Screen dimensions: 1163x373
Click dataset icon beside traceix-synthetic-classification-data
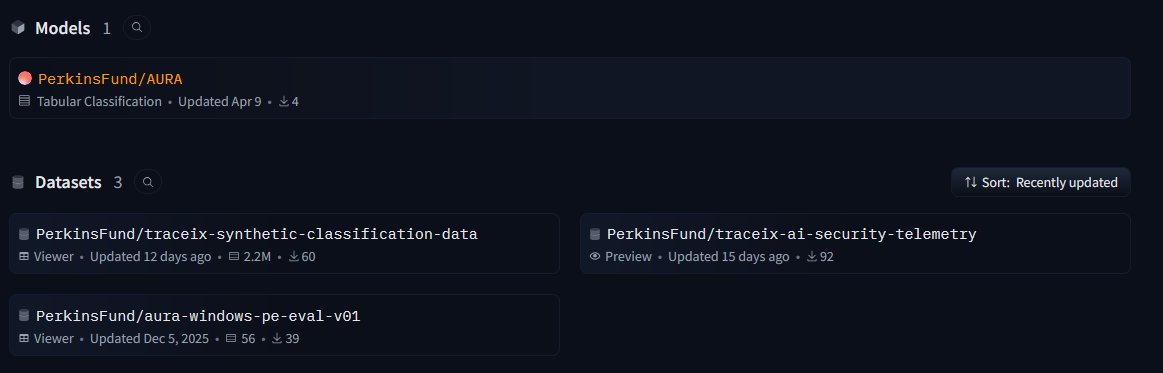click(x=24, y=234)
